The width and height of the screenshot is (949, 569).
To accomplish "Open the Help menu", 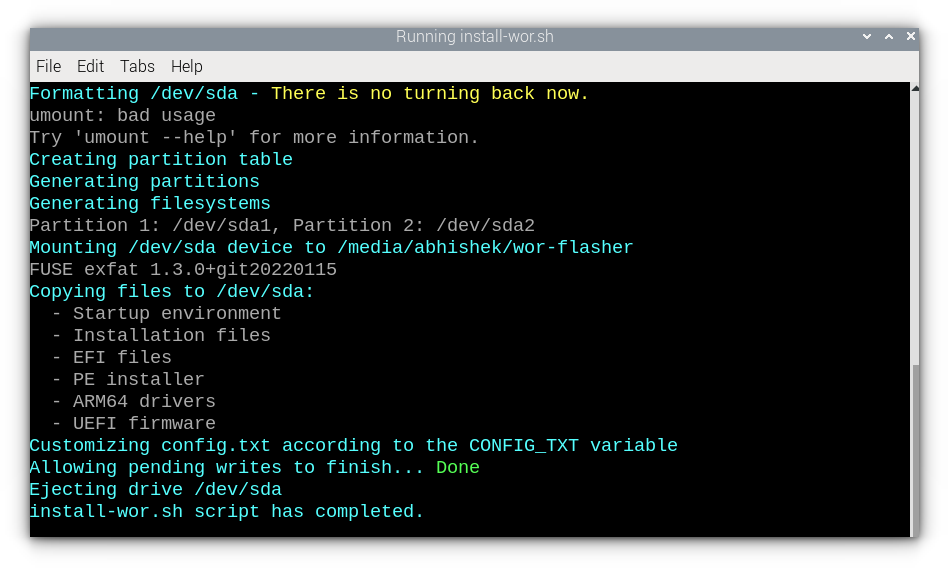I will (x=186, y=66).
